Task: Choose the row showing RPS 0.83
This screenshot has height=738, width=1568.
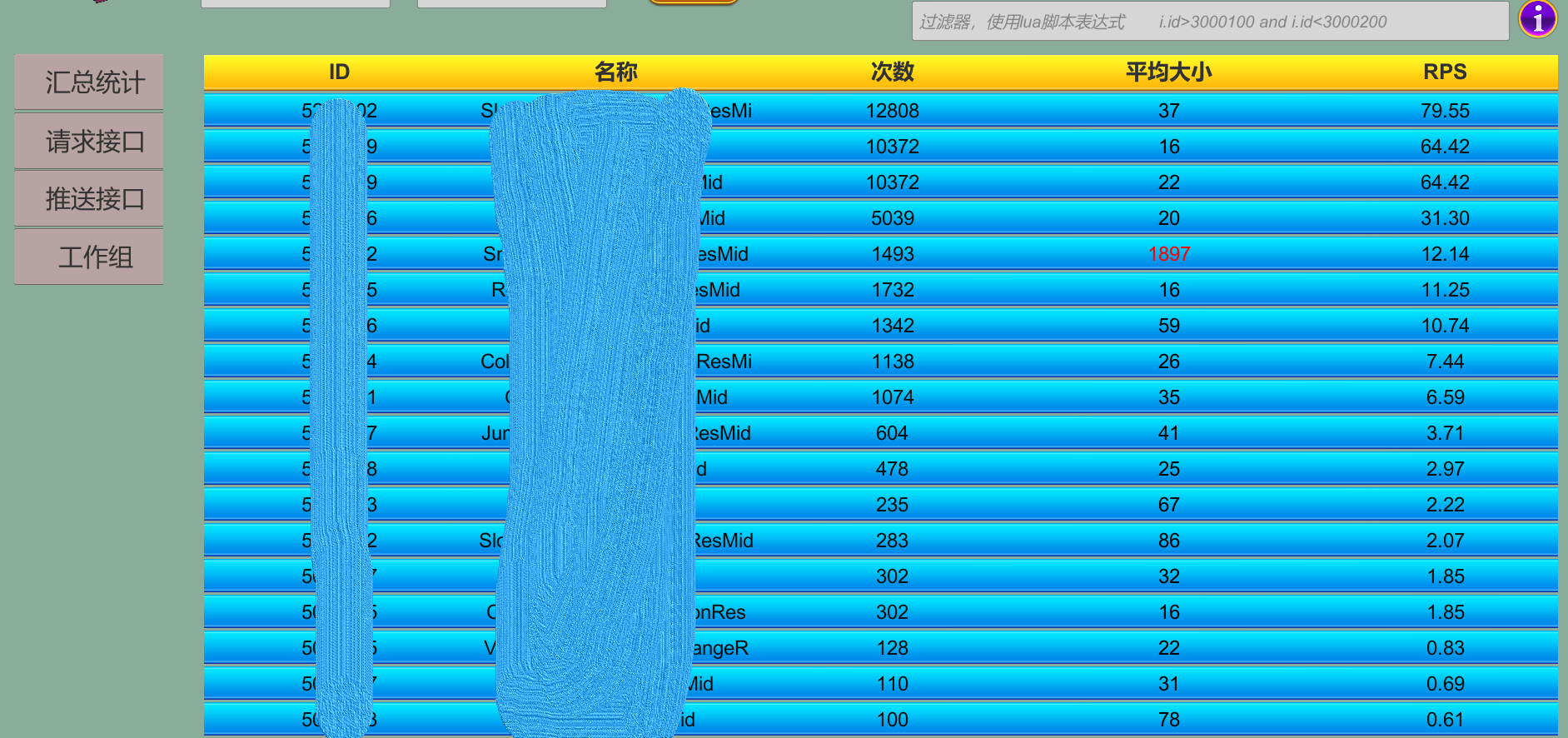Action: pyautogui.click(x=1445, y=648)
